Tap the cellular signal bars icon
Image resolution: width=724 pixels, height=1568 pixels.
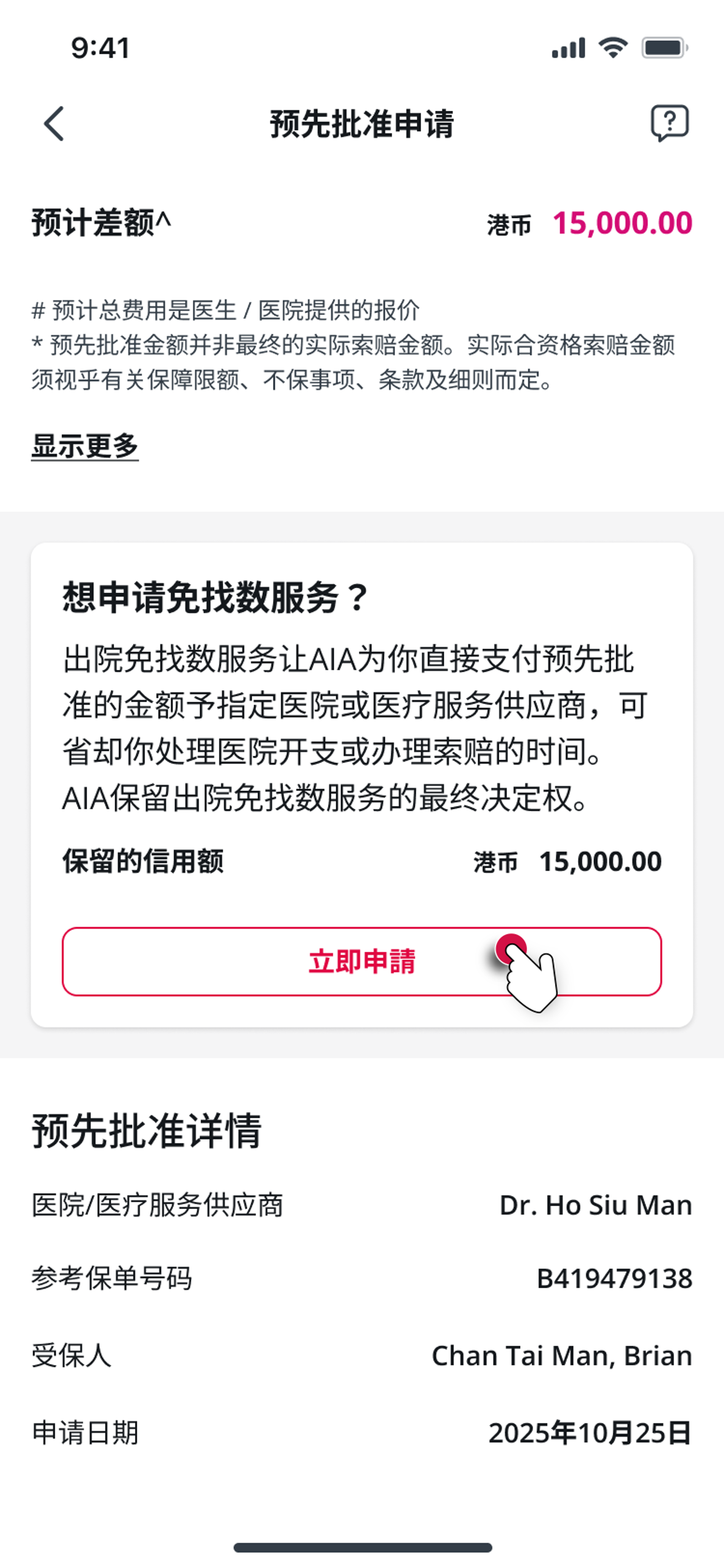click(568, 48)
